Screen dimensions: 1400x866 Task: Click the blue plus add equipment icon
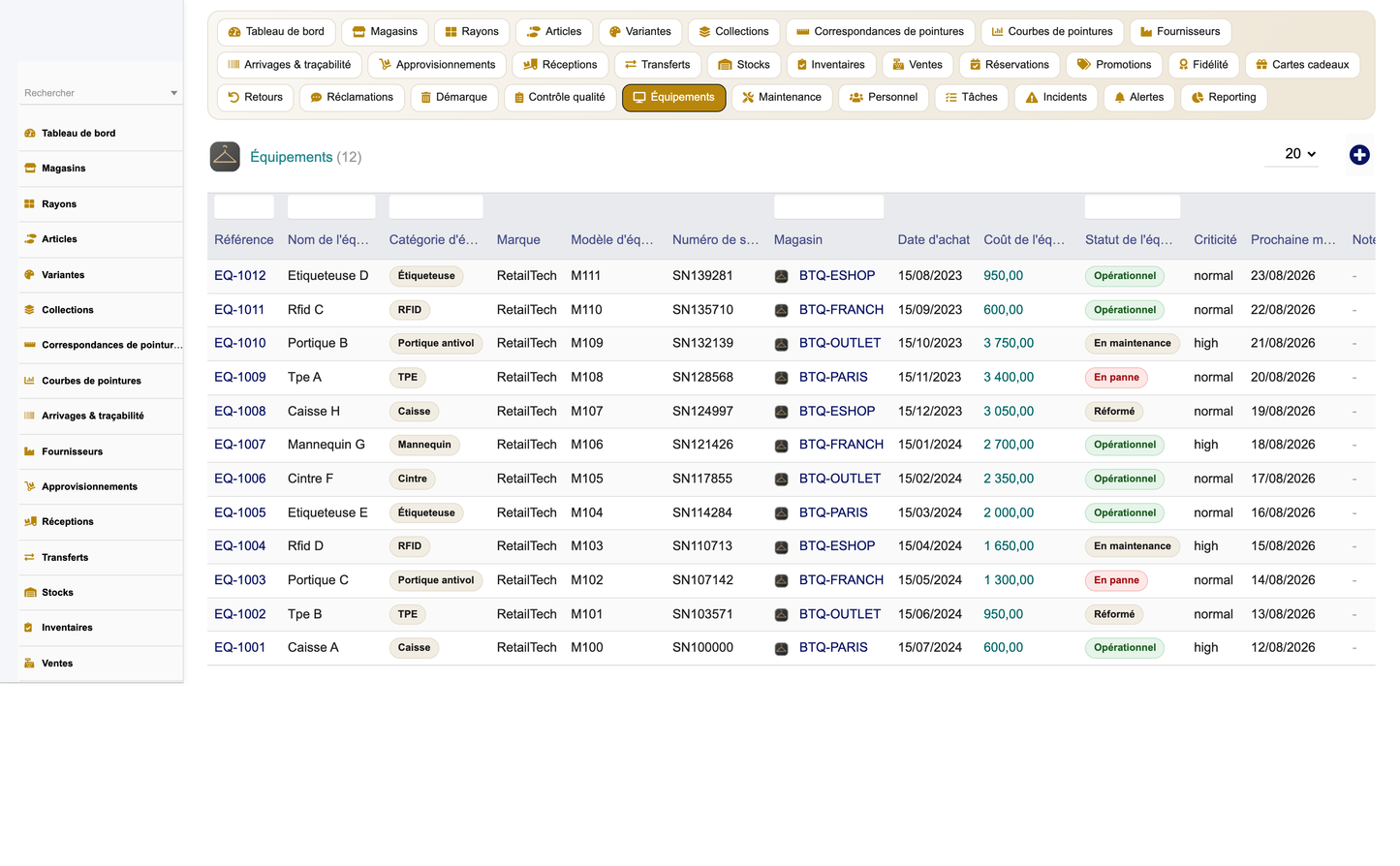pyautogui.click(x=1359, y=155)
